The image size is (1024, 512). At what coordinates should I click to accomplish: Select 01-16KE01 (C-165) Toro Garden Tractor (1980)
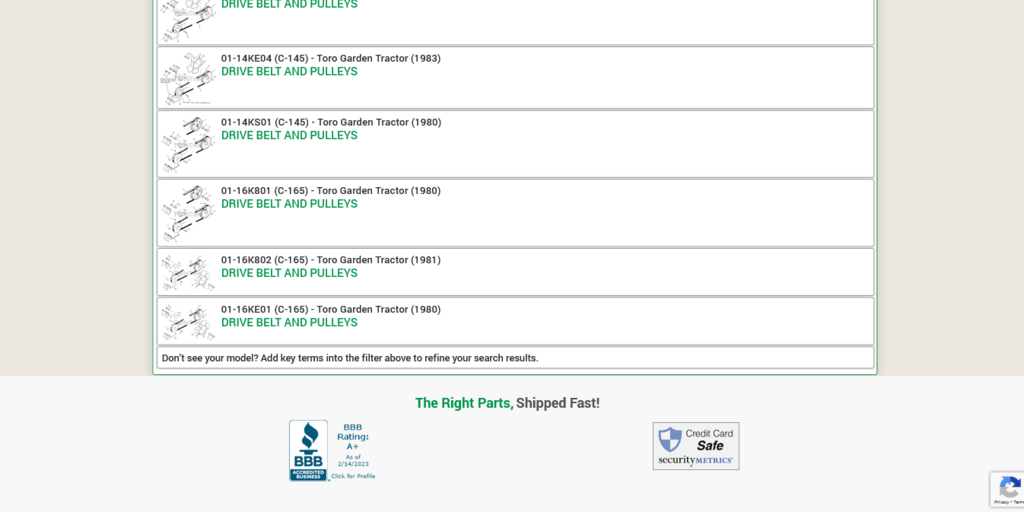(330, 310)
